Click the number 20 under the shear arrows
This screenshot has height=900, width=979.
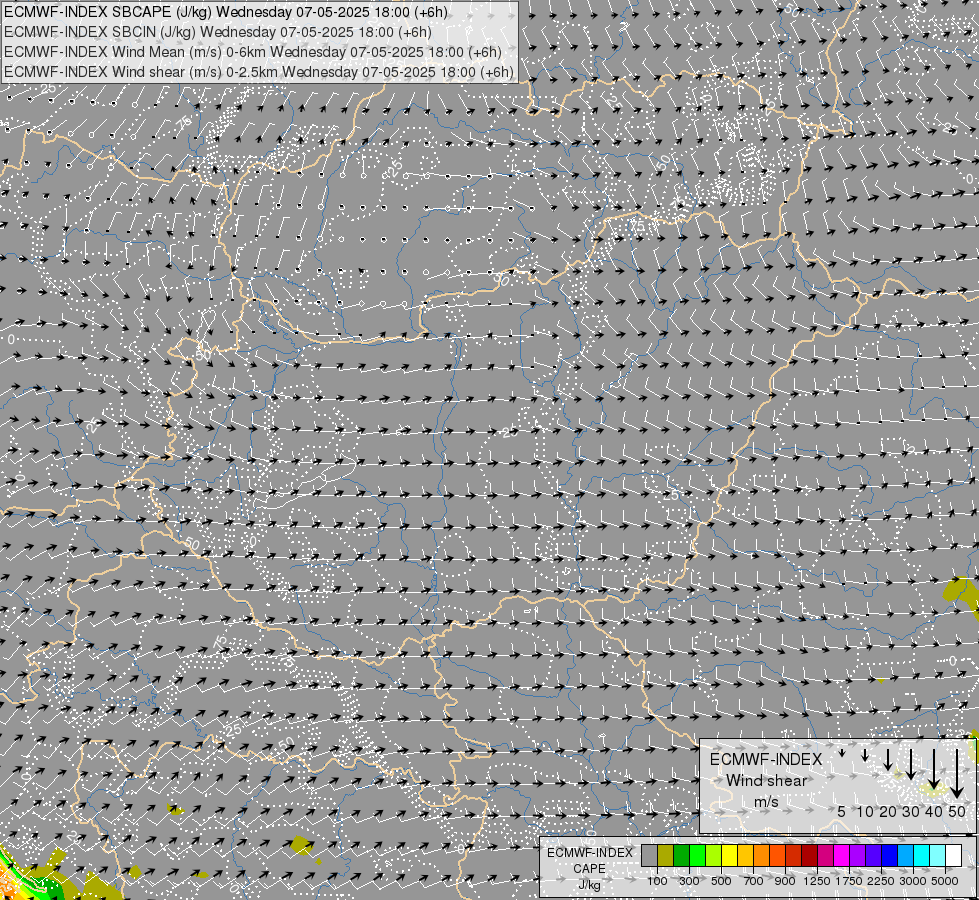pyautogui.click(x=888, y=811)
